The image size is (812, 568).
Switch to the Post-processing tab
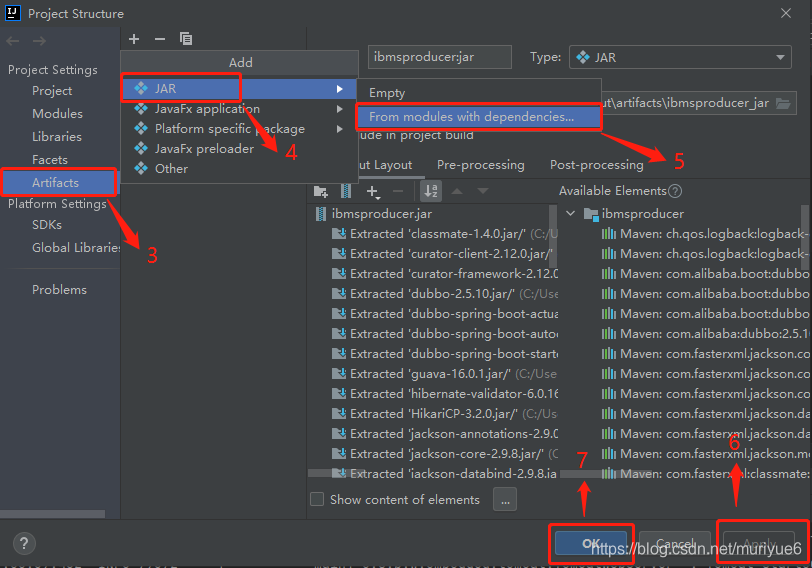coord(597,165)
